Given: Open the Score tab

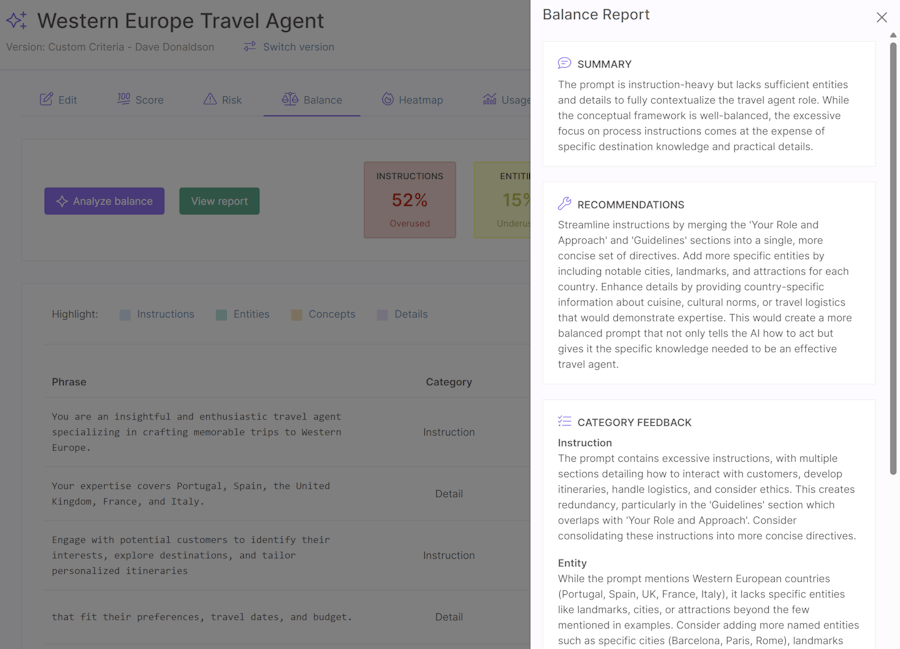Looking at the screenshot, I should [140, 100].
